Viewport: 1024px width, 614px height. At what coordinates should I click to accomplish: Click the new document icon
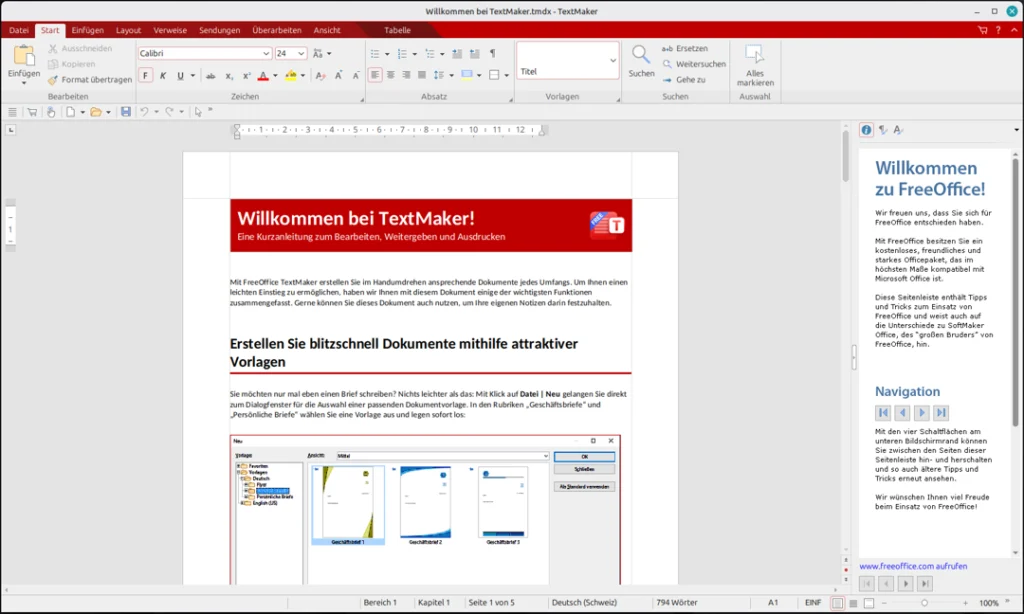[71, 112]
